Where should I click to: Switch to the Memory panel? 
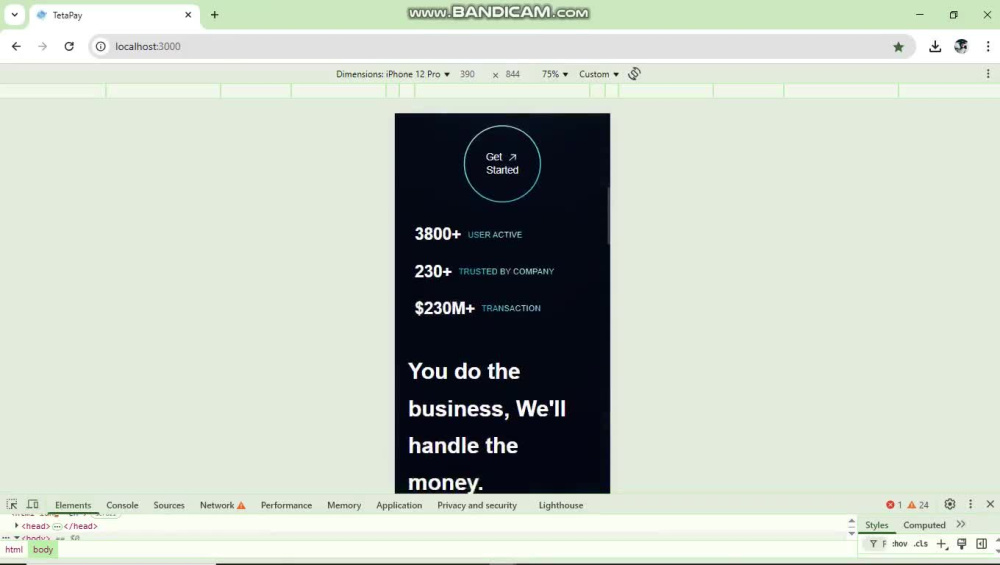[344, 505]
